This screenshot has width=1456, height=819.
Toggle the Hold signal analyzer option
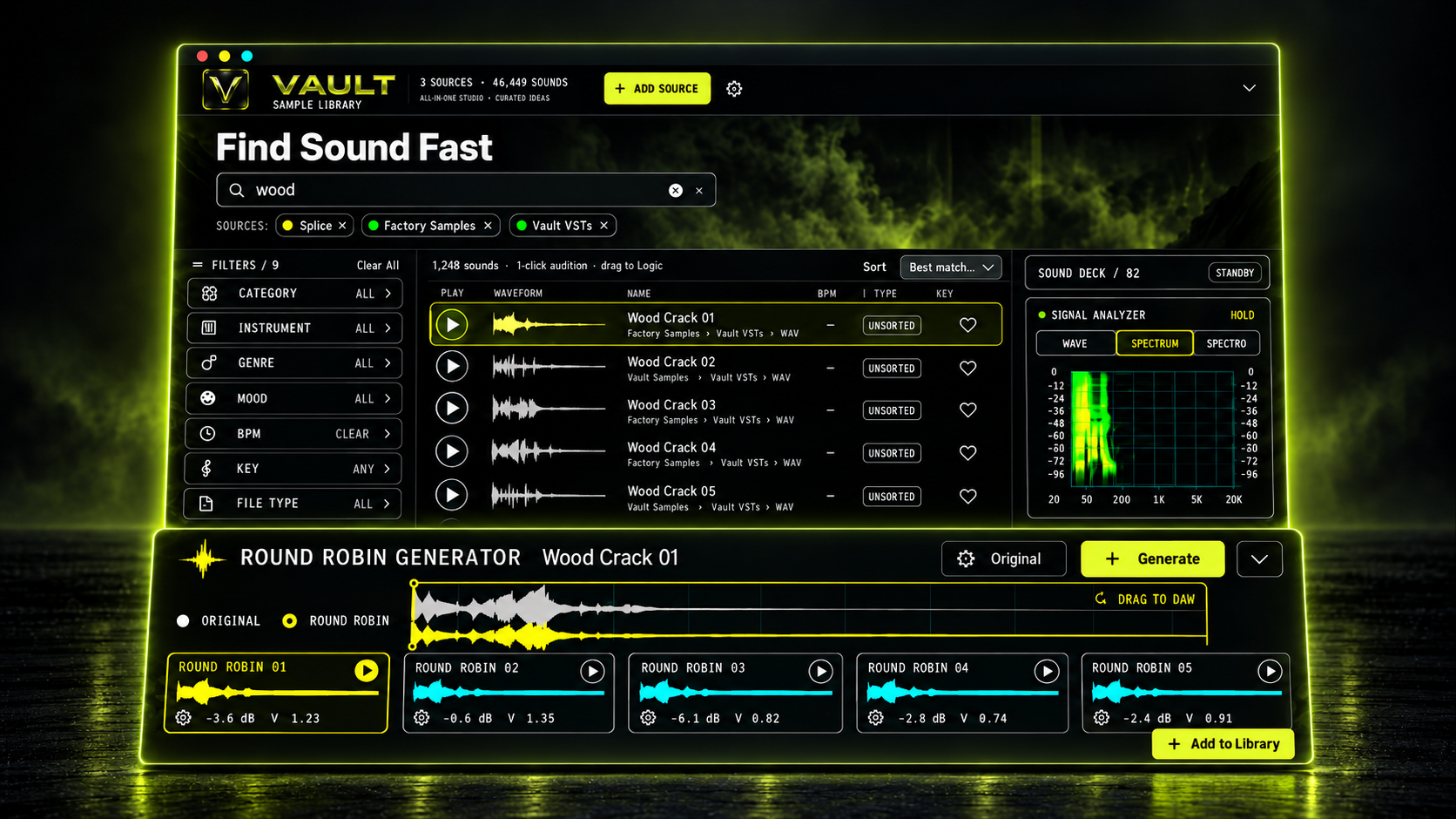(1242, 315)
